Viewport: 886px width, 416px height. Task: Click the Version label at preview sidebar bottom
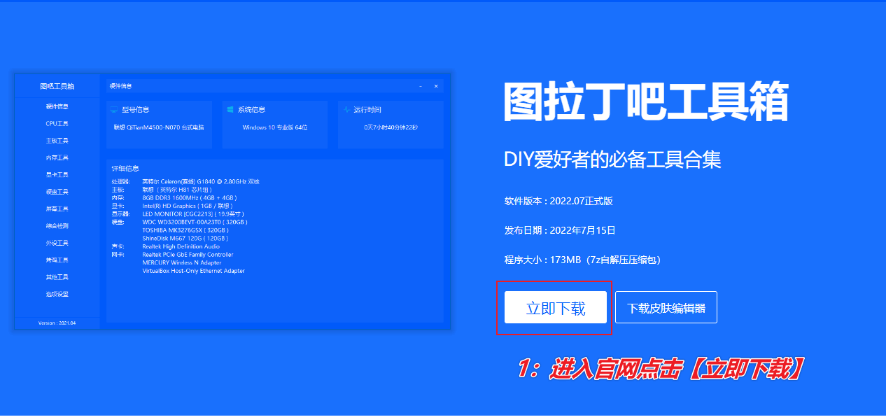[x=57, y=323]
